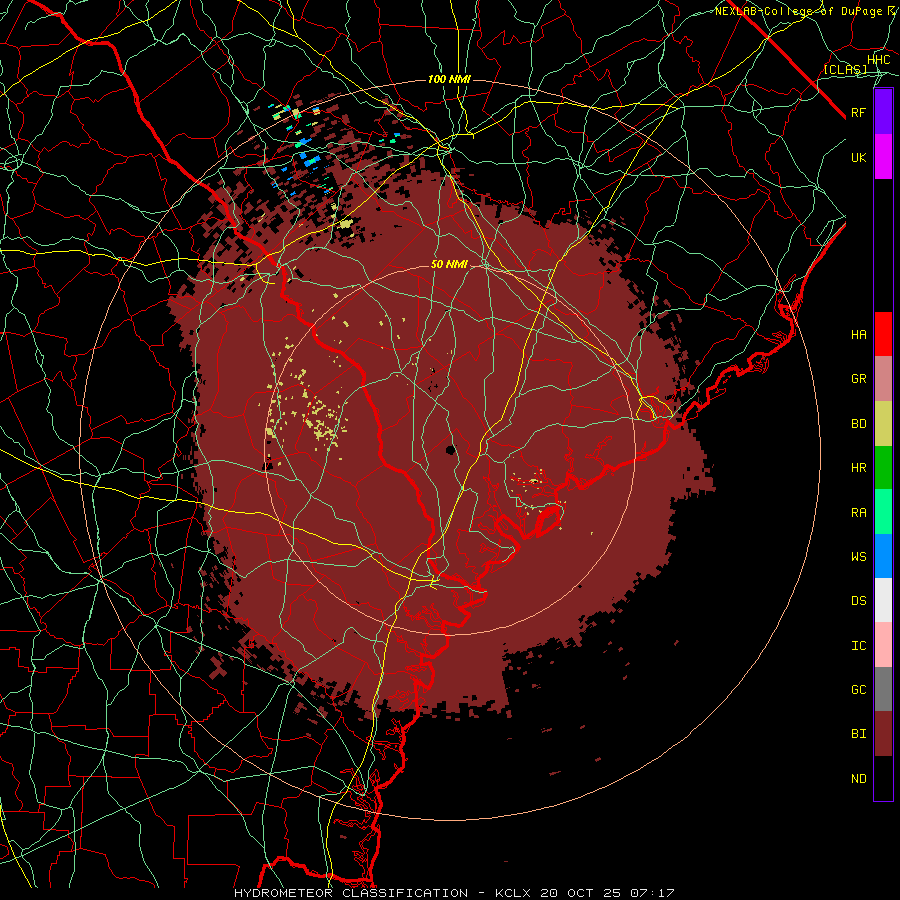900x900 pixels.
Task: Click the HA red legend swatch
Action: [x=883, y=334]
